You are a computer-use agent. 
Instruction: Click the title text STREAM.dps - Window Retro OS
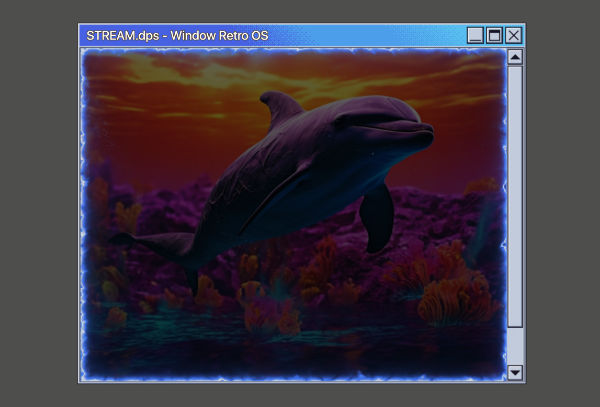(177, 36)
